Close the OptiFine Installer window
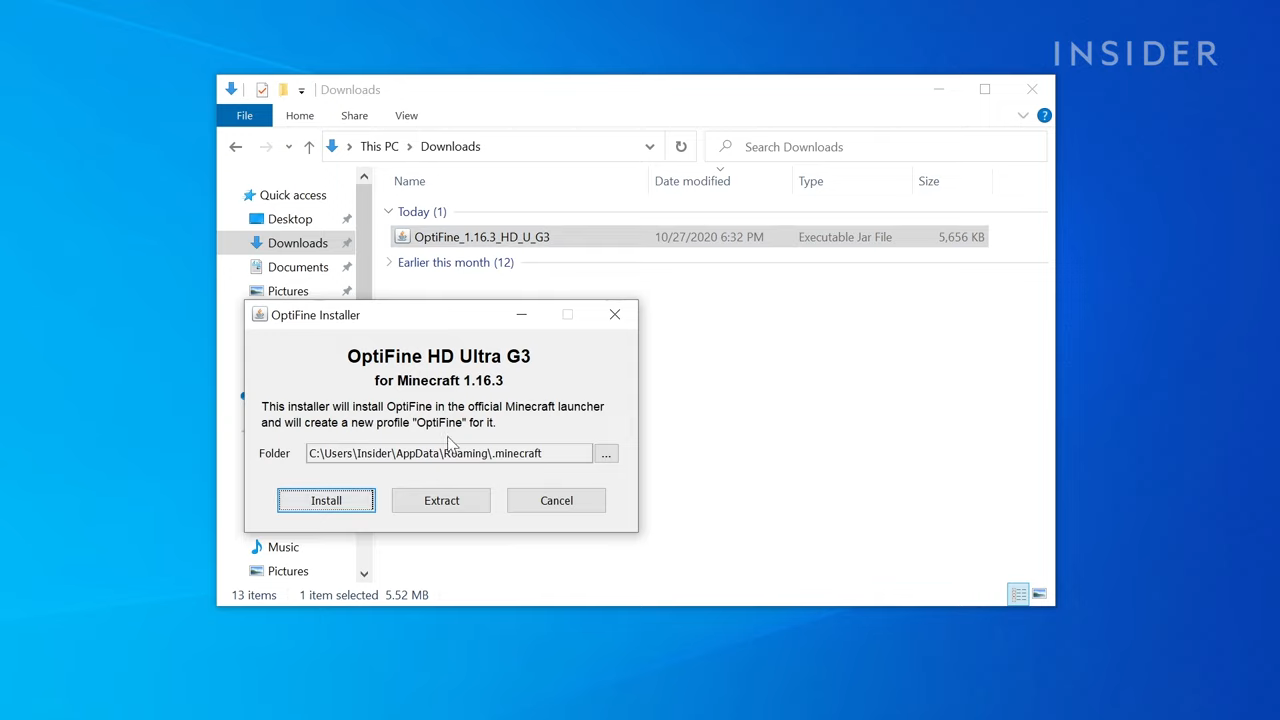The width and height of the screenshot is (1280, 720). point(615,315)
